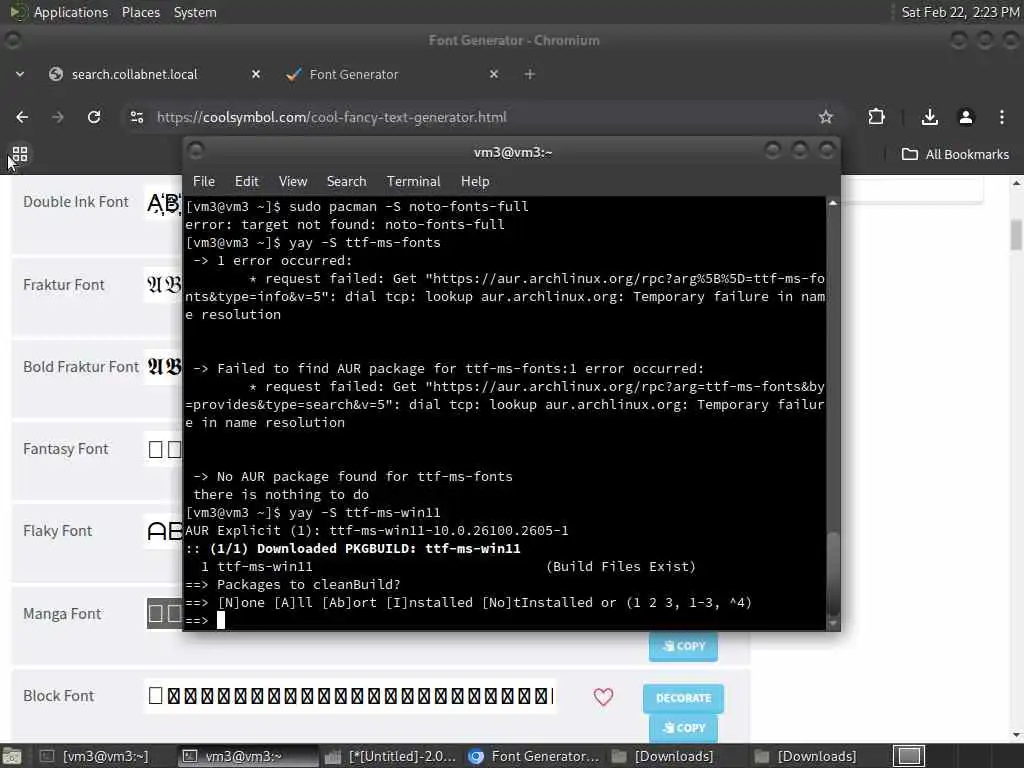Viewport: 1024px width, 768px height.
Task: Copy the Manga Font text
Action: [683, 646]
